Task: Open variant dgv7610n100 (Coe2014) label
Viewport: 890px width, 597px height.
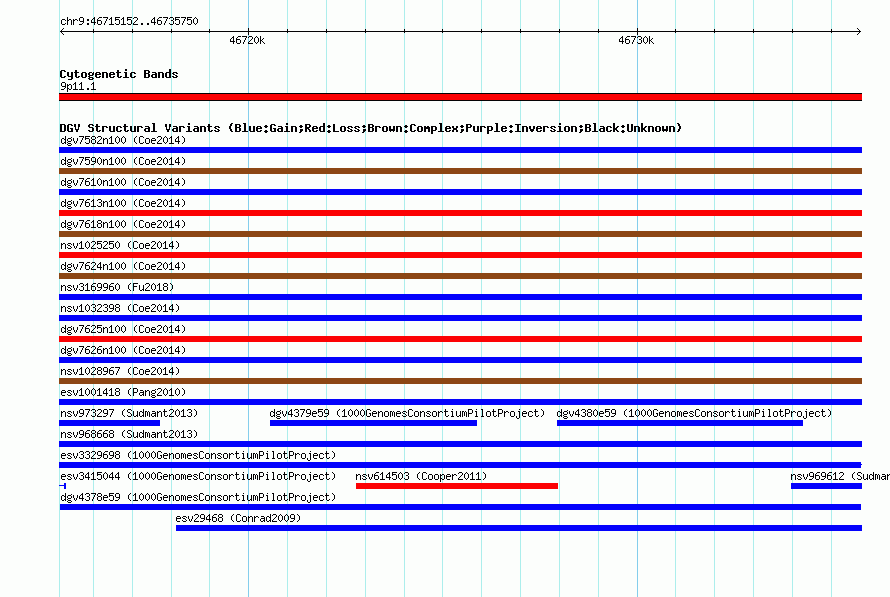Action: (123, 182)
